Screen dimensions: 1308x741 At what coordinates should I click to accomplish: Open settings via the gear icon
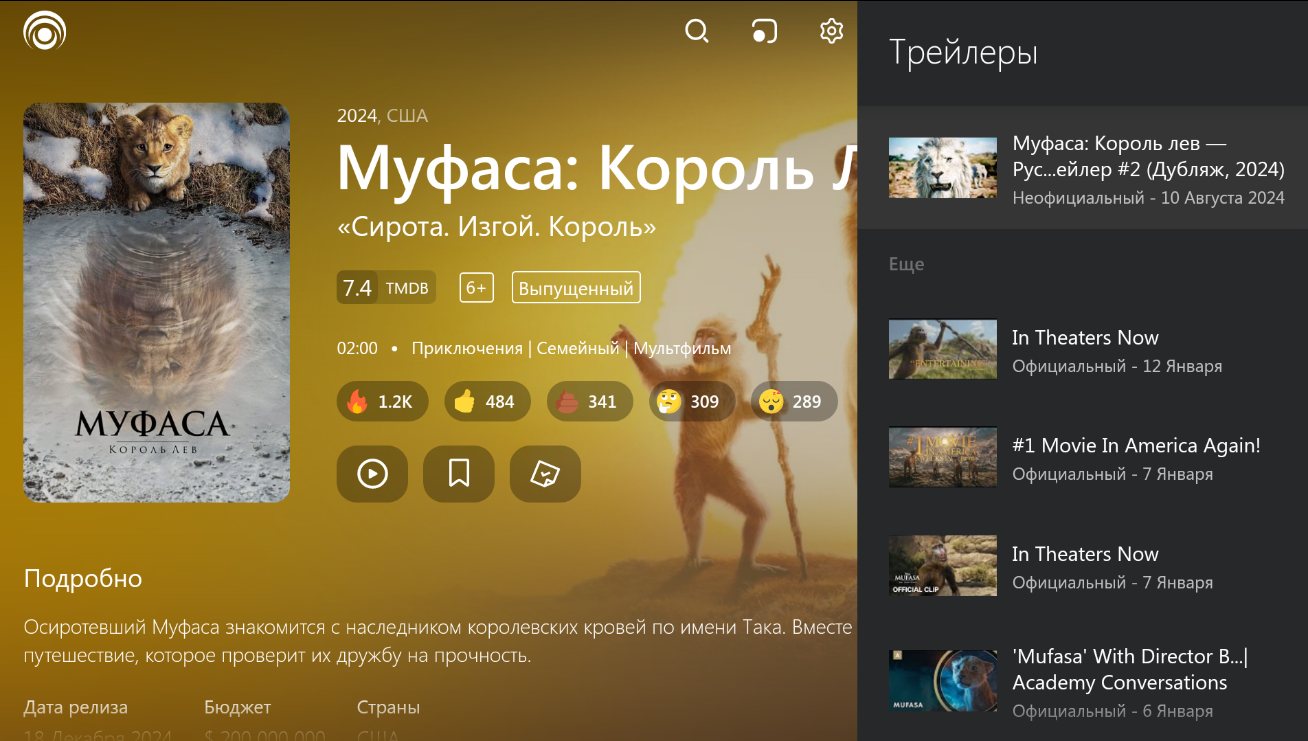point(831,31)
